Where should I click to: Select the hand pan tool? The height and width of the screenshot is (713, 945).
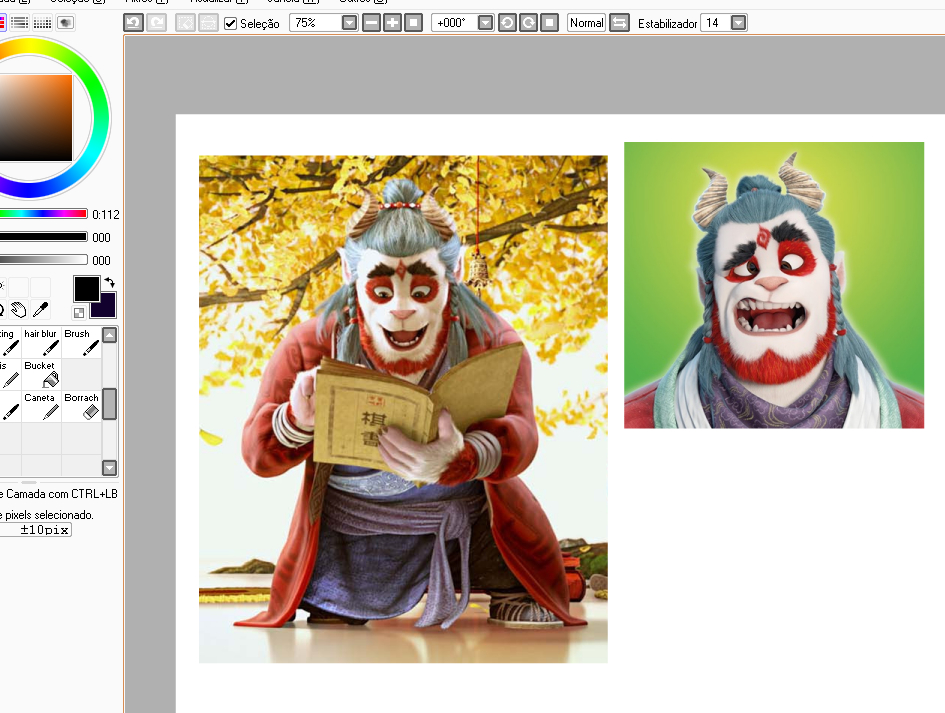point(19,310)
